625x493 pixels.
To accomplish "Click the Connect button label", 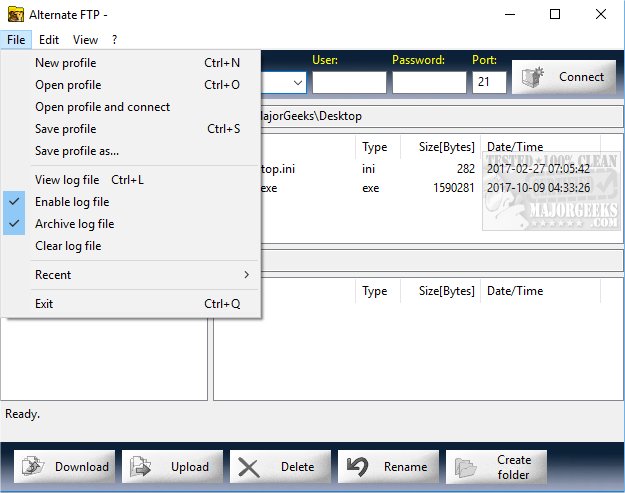I will click(x=582, y=77).
